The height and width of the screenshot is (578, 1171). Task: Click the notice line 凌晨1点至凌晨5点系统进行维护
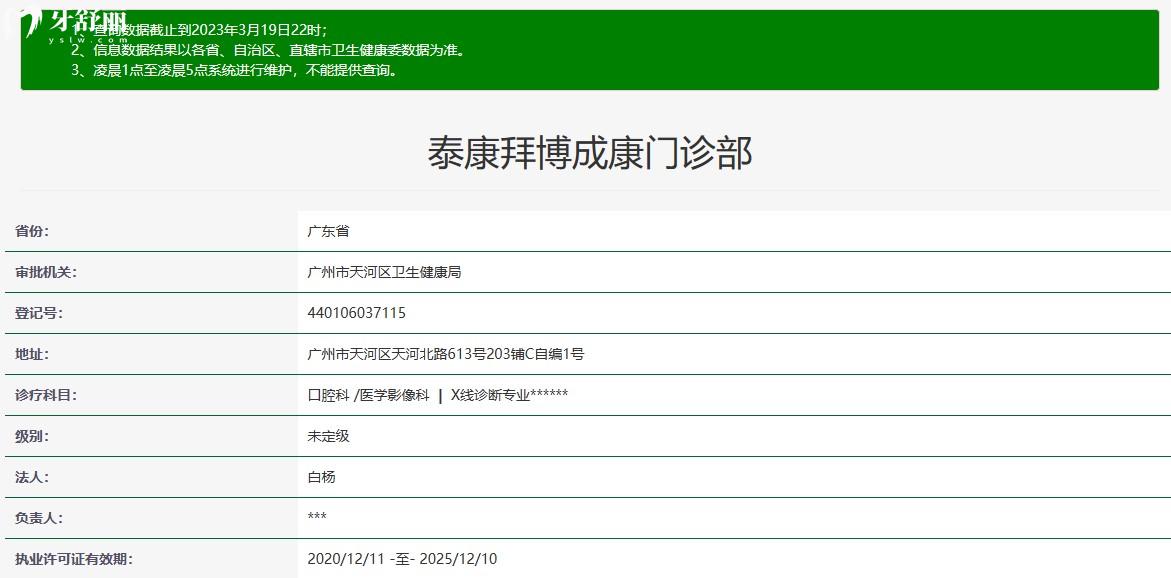coord(234,72)
